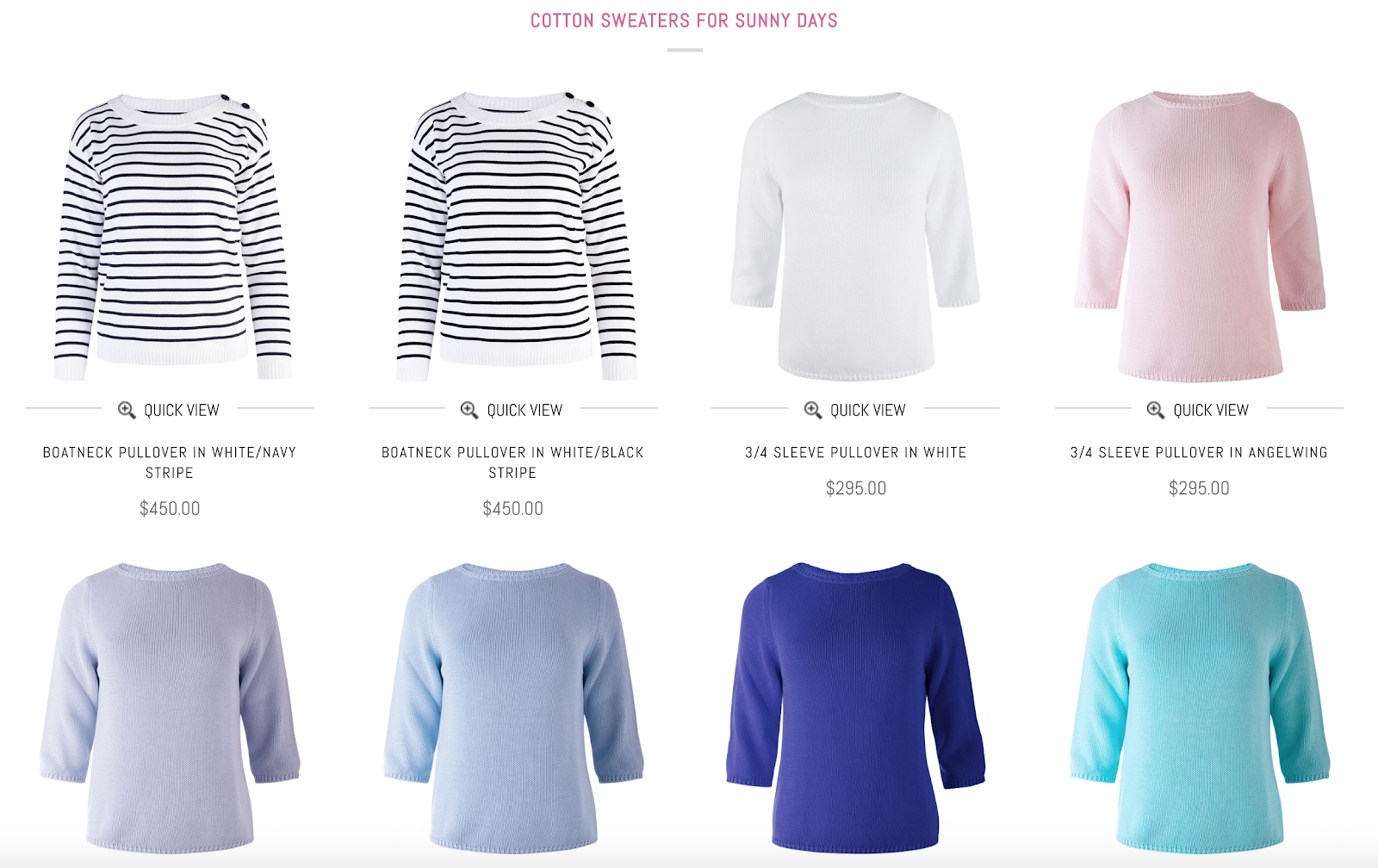Open Quick View text for Angelwing pullover
The width and height of the screenshot is (1378, 868).
(1211, 410)
